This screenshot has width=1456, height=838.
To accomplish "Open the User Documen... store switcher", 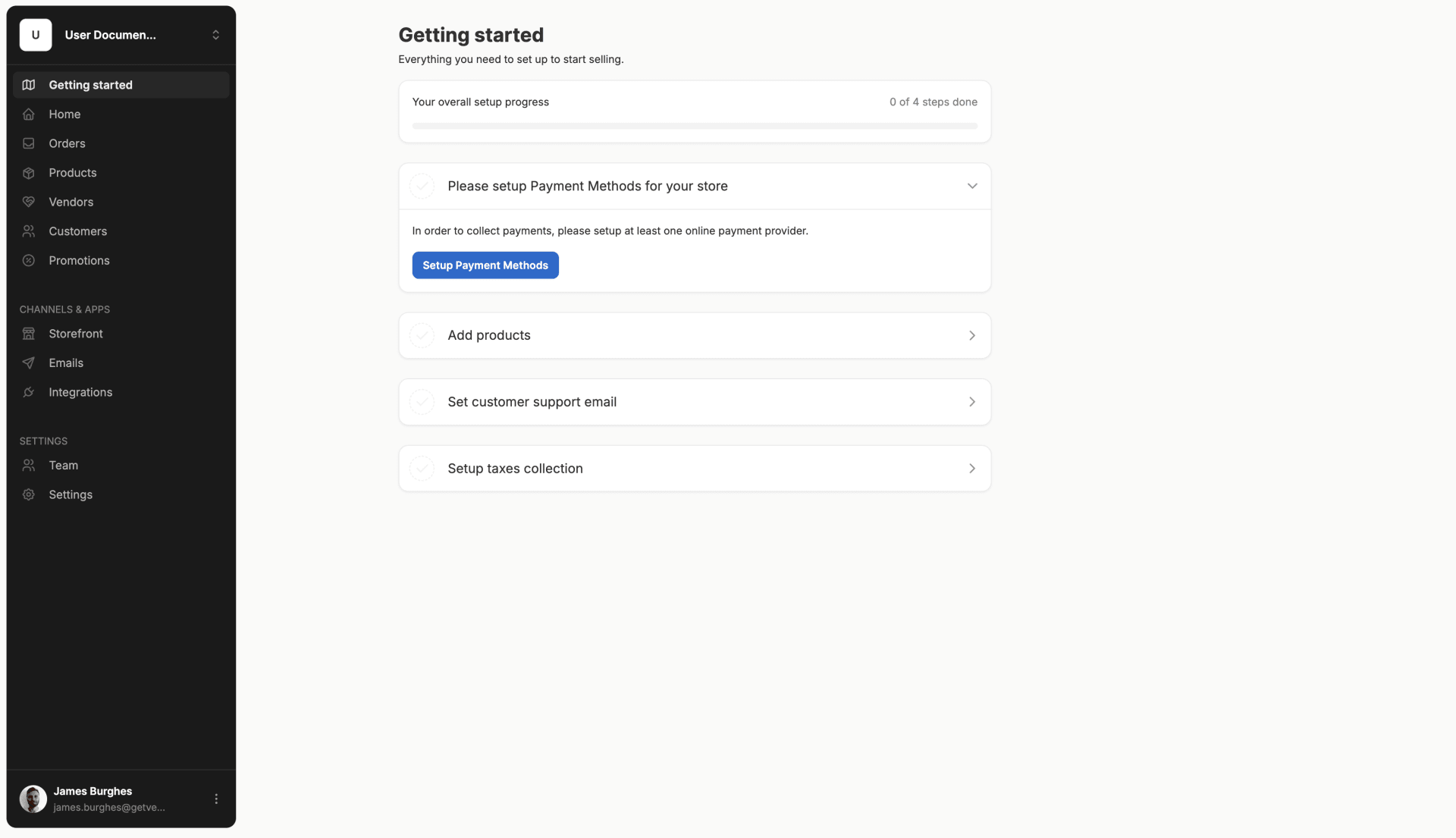I will point(121,35).
